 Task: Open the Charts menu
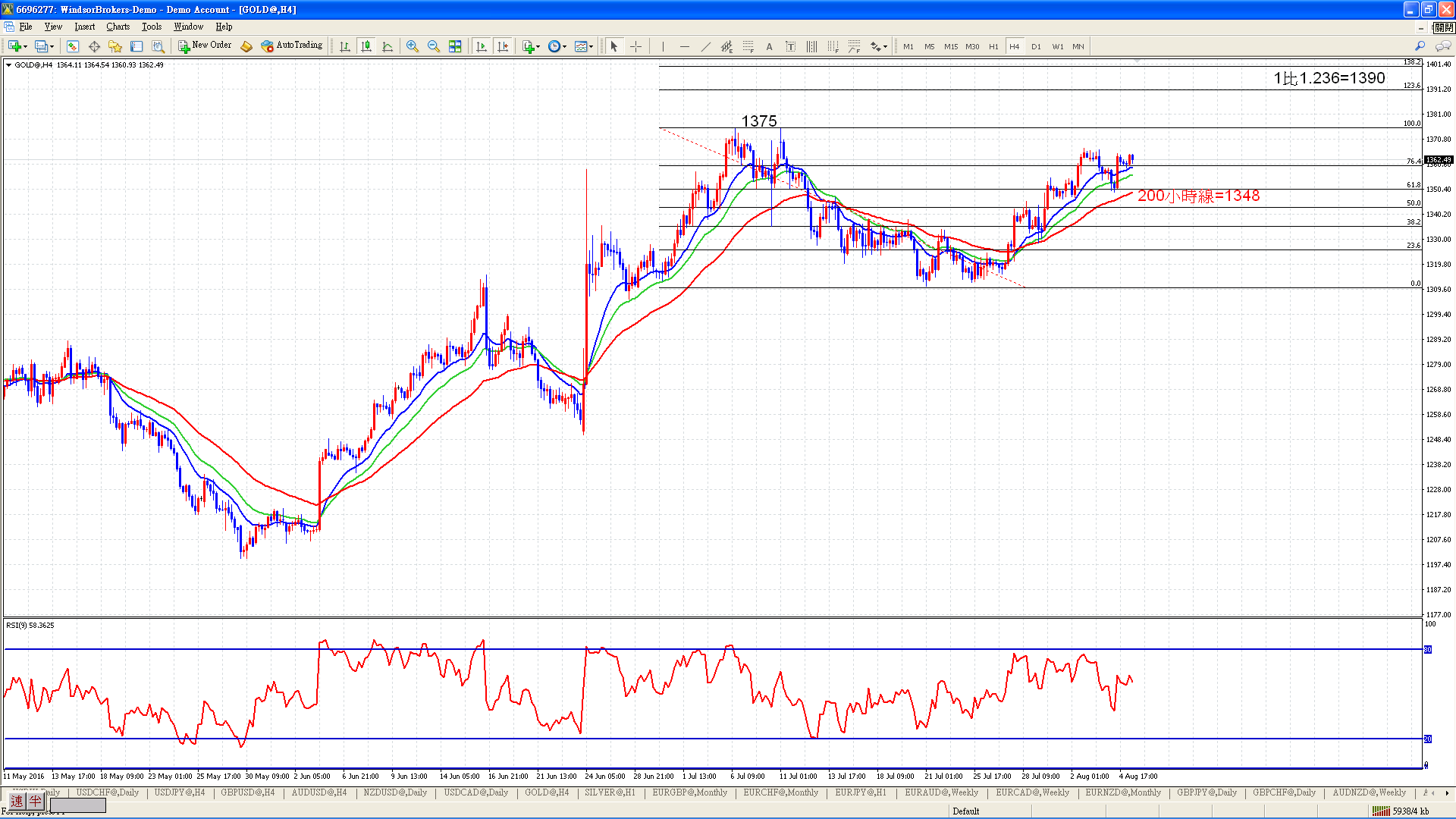[118, 27]
